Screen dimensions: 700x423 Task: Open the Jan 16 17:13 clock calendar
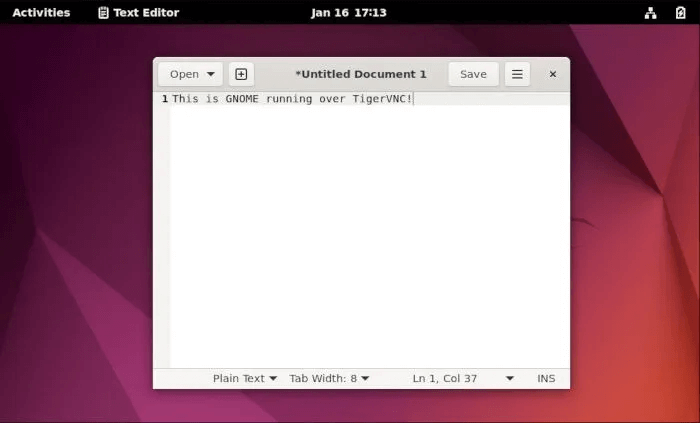click(x=349, y=12)
